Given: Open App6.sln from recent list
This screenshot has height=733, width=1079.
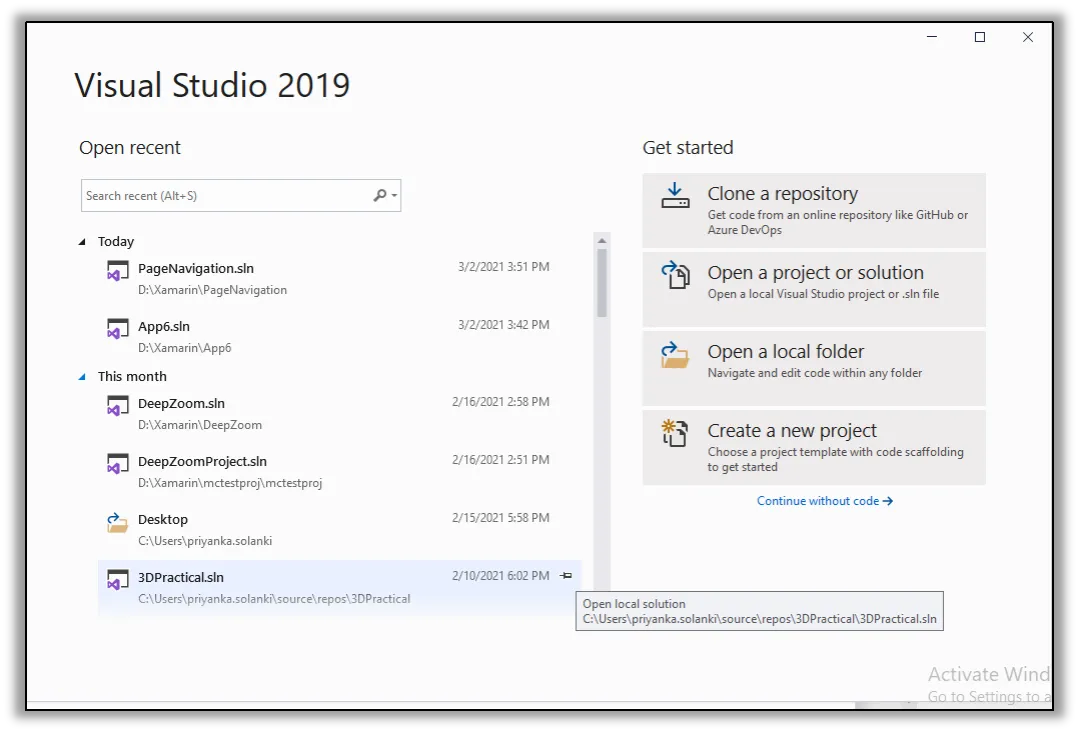Looking at the screenshot, I should pyautogui.click(x=339, y=336).
